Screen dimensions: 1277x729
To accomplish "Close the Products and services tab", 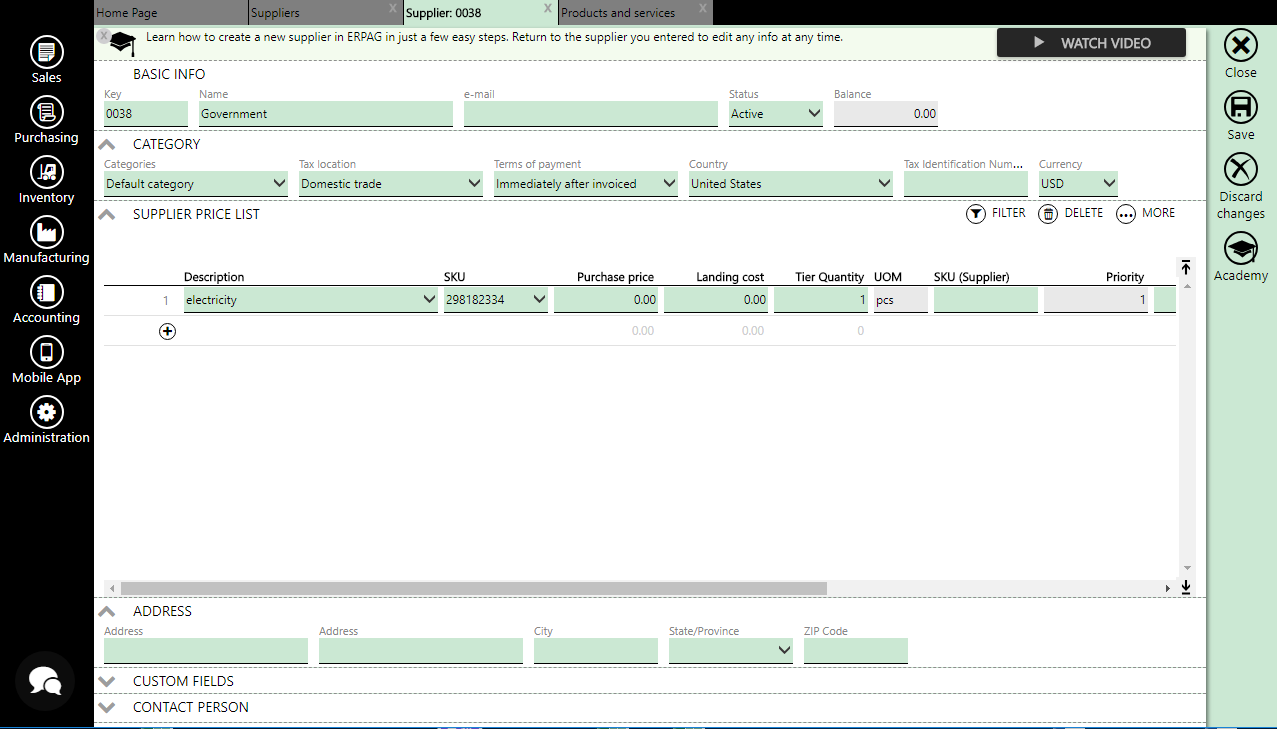I will [x=702, y=8].
